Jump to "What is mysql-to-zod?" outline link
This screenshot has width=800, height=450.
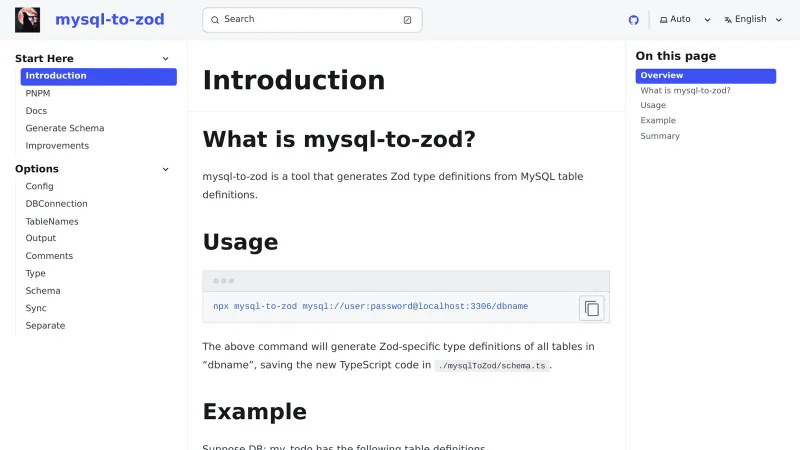(x=685, y=90)
